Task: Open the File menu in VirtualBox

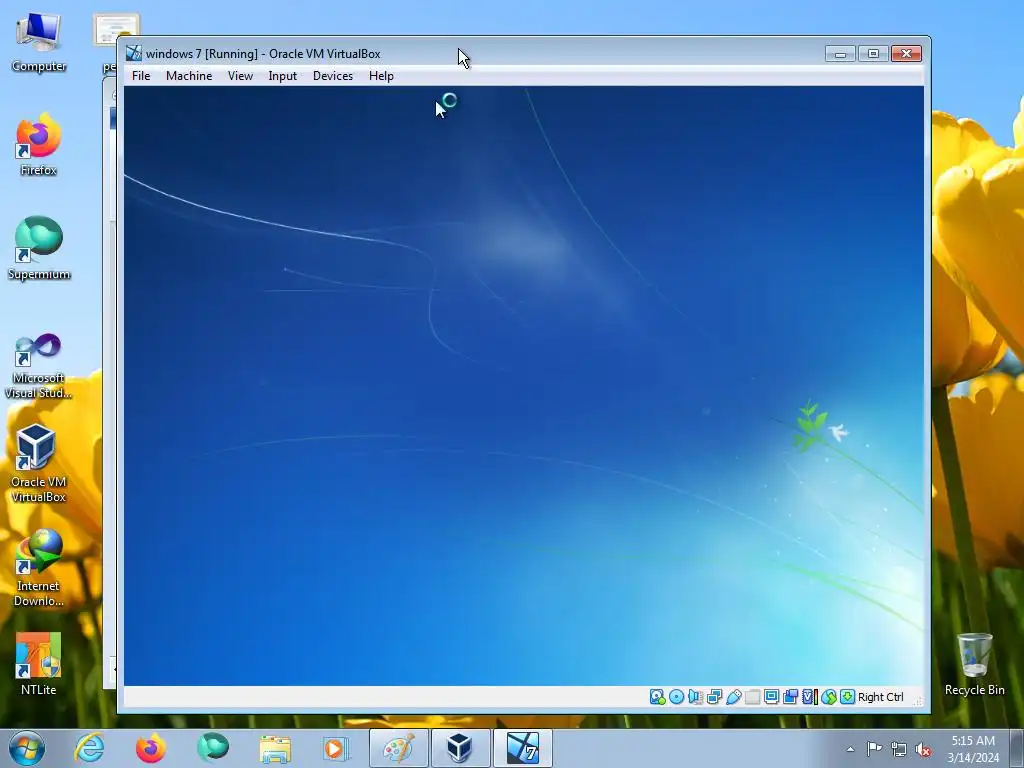Action: [x=141, y=76]
